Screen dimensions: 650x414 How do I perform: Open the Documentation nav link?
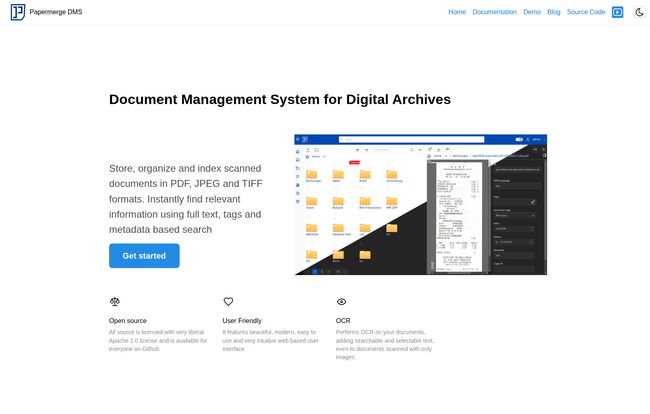point(494,12)
